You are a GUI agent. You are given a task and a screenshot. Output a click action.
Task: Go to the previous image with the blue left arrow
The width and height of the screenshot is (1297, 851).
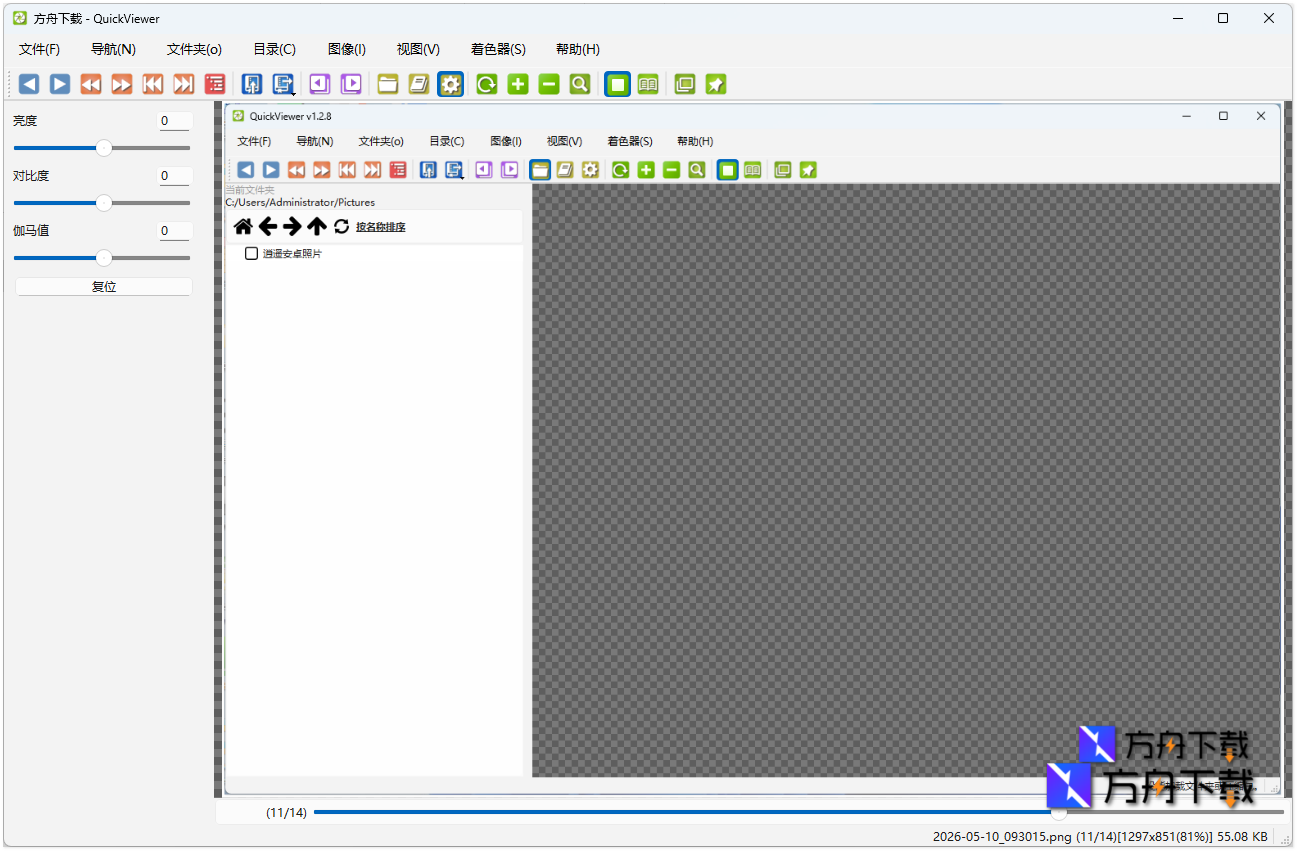coord(29,84)
